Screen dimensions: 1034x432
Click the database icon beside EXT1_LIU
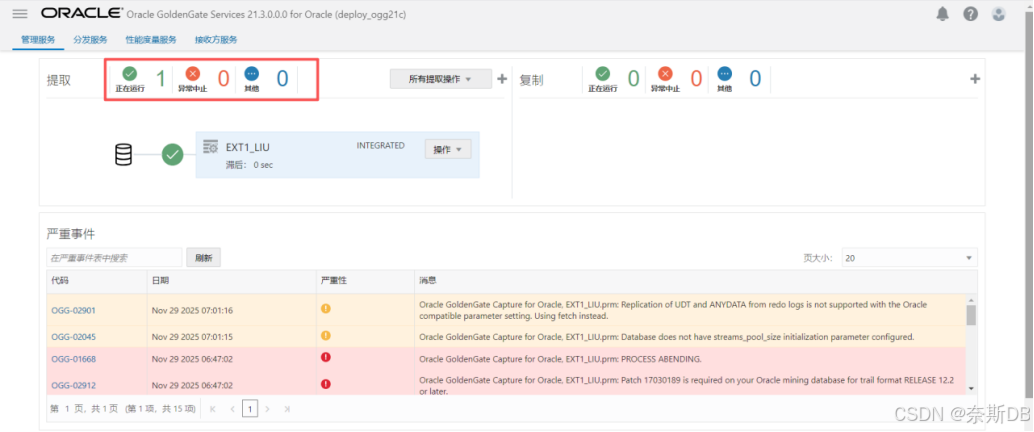[123, 155]
